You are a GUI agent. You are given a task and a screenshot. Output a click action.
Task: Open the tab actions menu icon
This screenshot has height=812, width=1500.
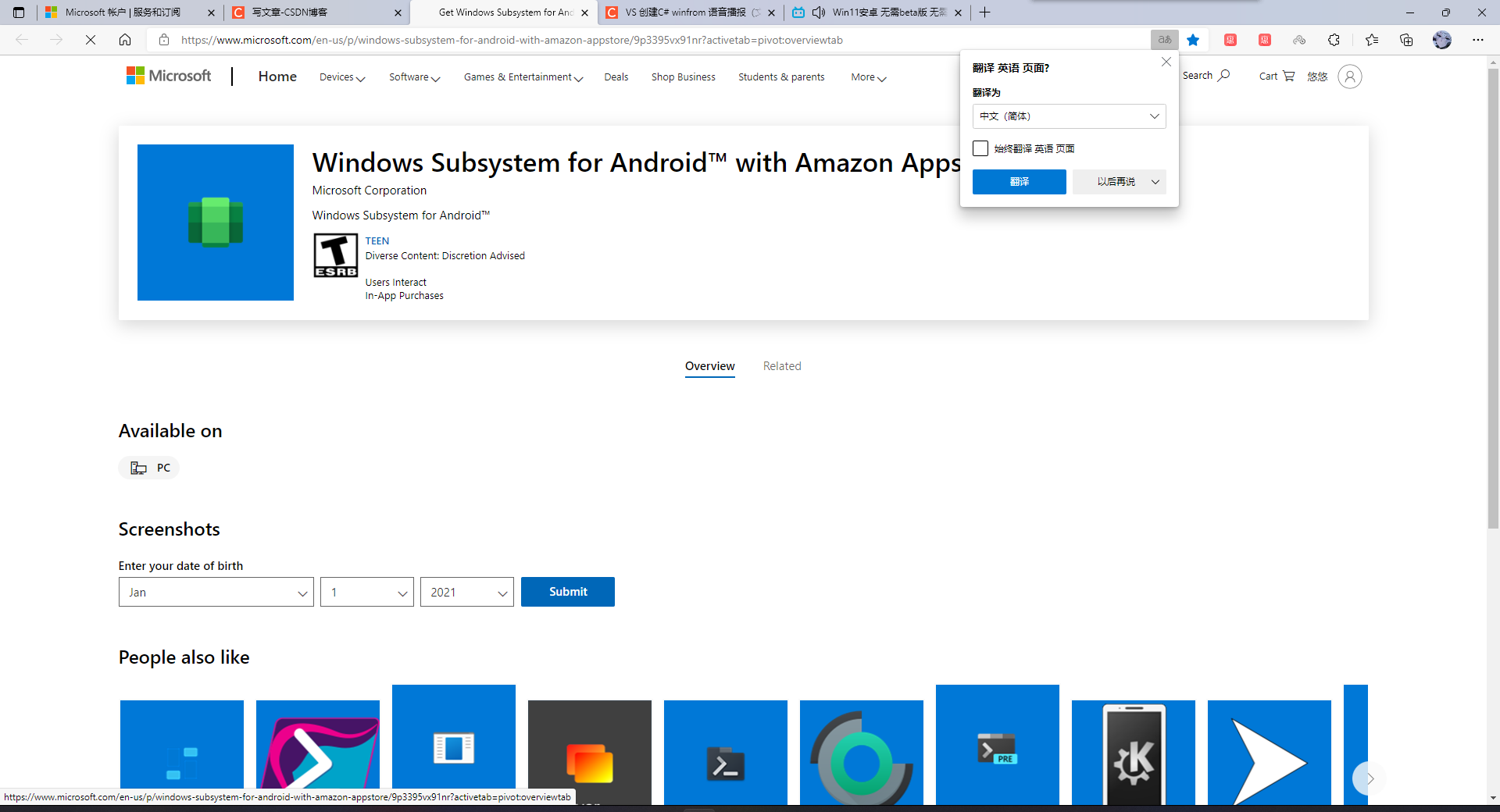[19, 12]
